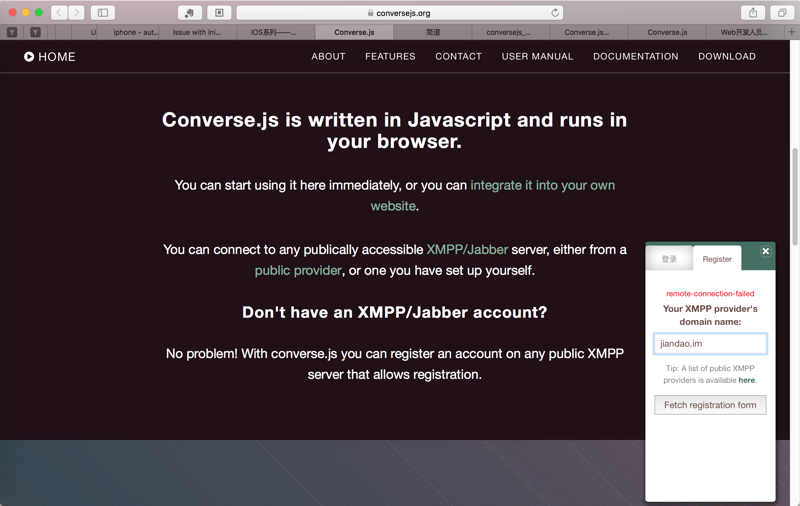Switch to the 'Web开发人员...' tab
Image resolution: width=800 pixels, height=506 pixels.
[744, 32]
